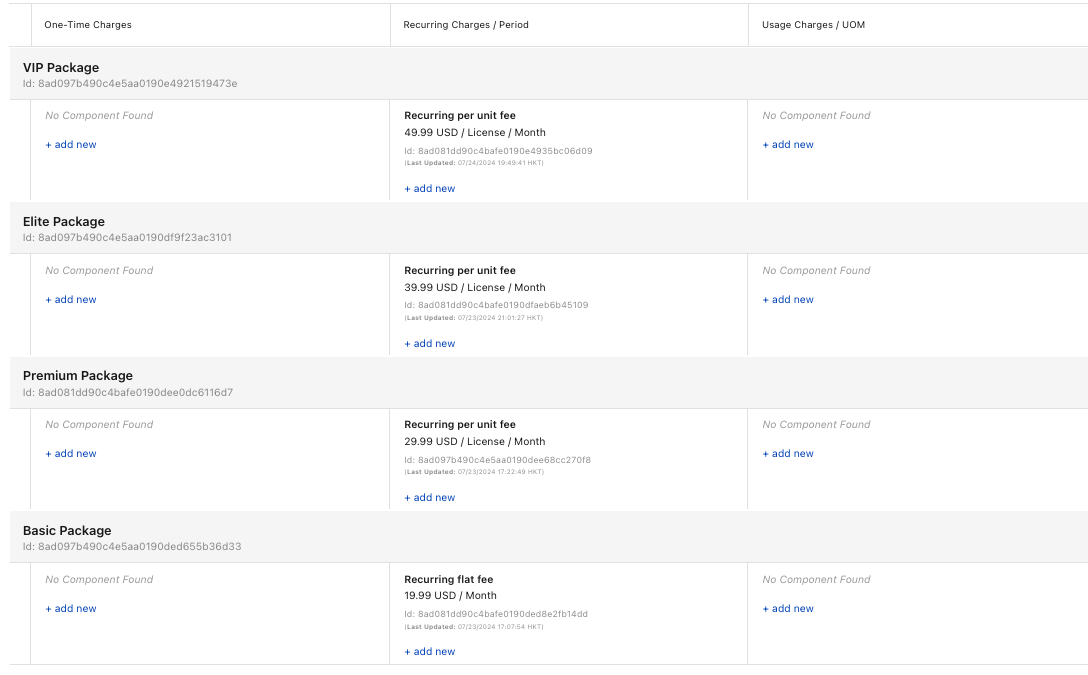Select the One-Time Charges column header

[x=89, y=24]
